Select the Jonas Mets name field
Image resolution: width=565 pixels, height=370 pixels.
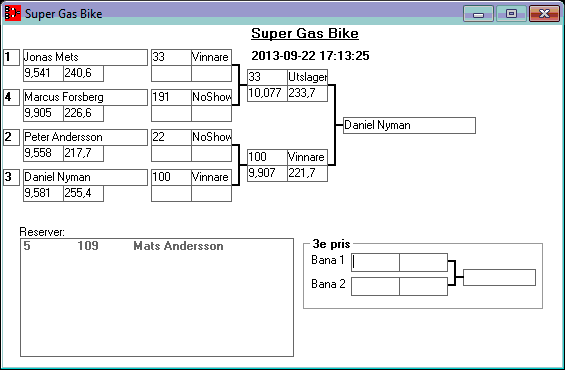pyautogui.click(x=85, y=57)
